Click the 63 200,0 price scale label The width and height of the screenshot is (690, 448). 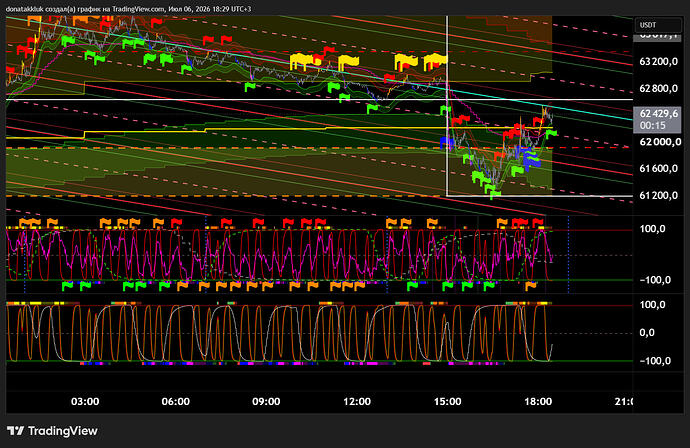click(658, 62)
